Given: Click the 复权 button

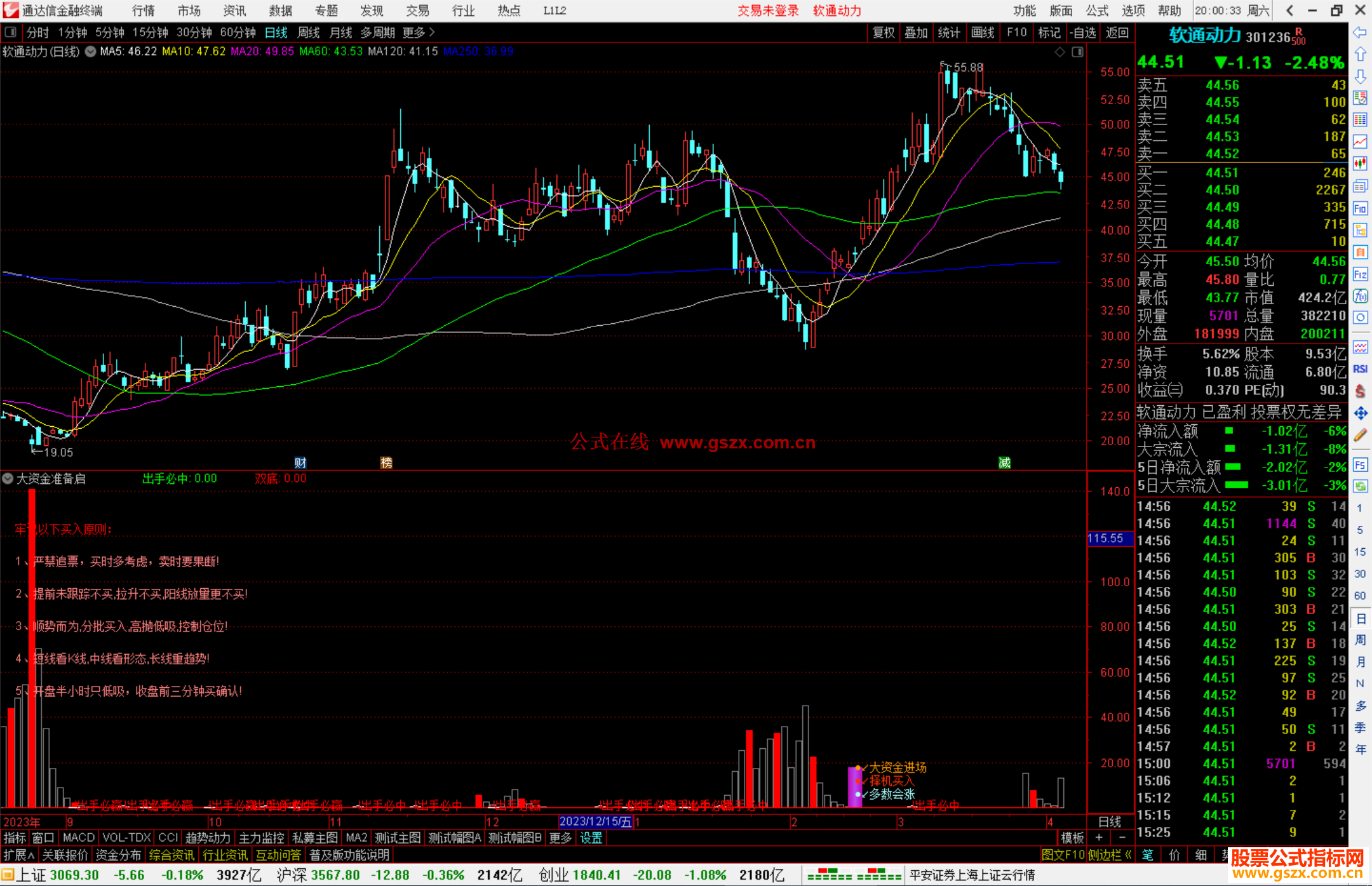Looking at the screenshot, I should (x=883, y=32).
